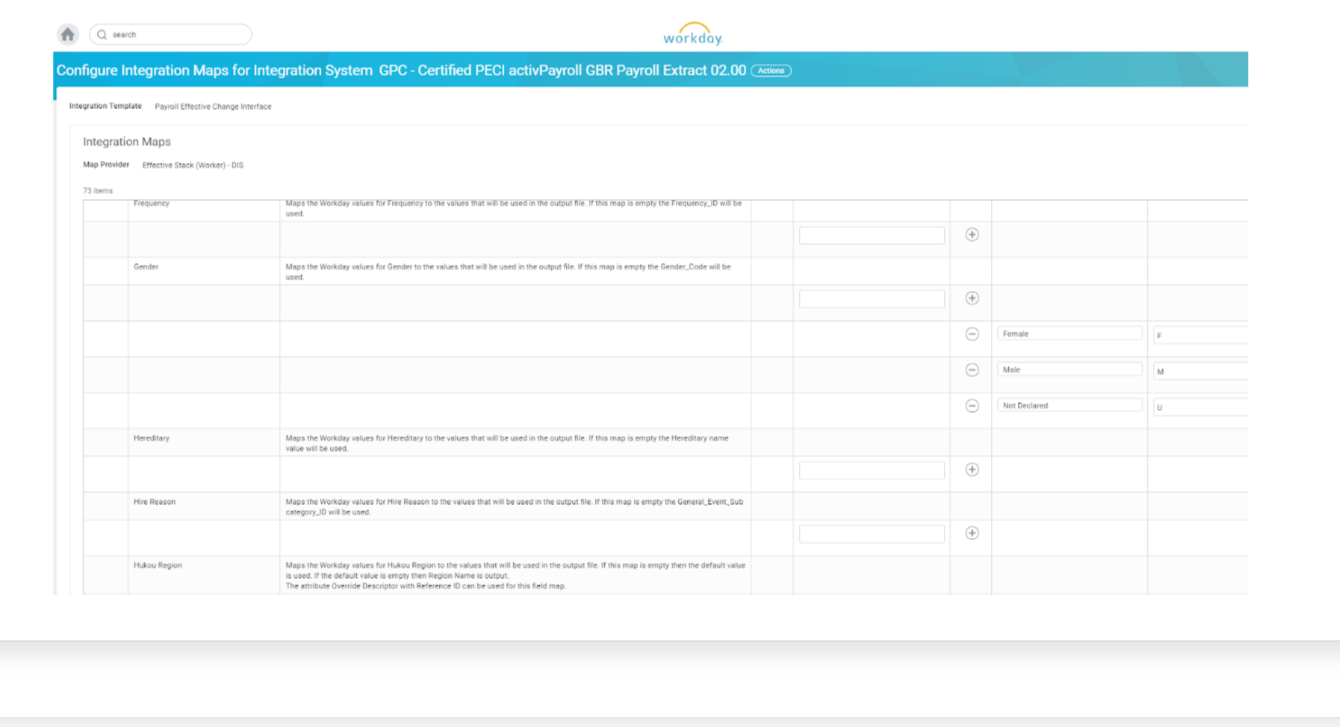Screen dimensions: 1340x727
Task: Select the Female internal value field
Action: click(x=1069, y=333)
